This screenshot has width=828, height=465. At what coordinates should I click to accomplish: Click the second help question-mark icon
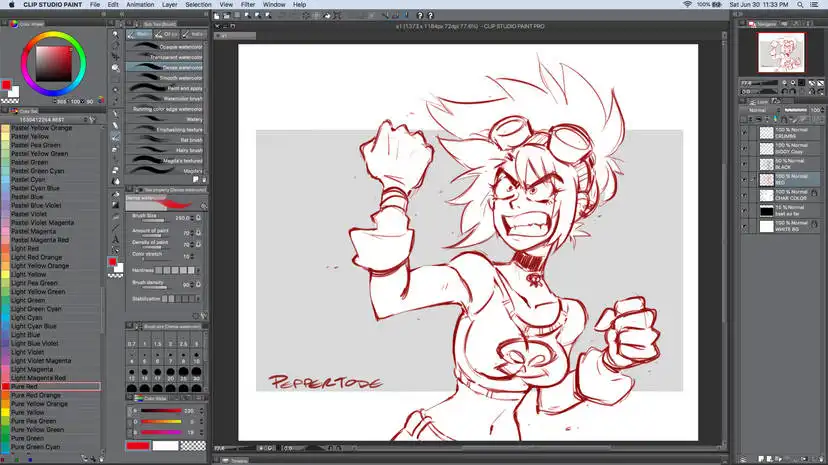430,16
